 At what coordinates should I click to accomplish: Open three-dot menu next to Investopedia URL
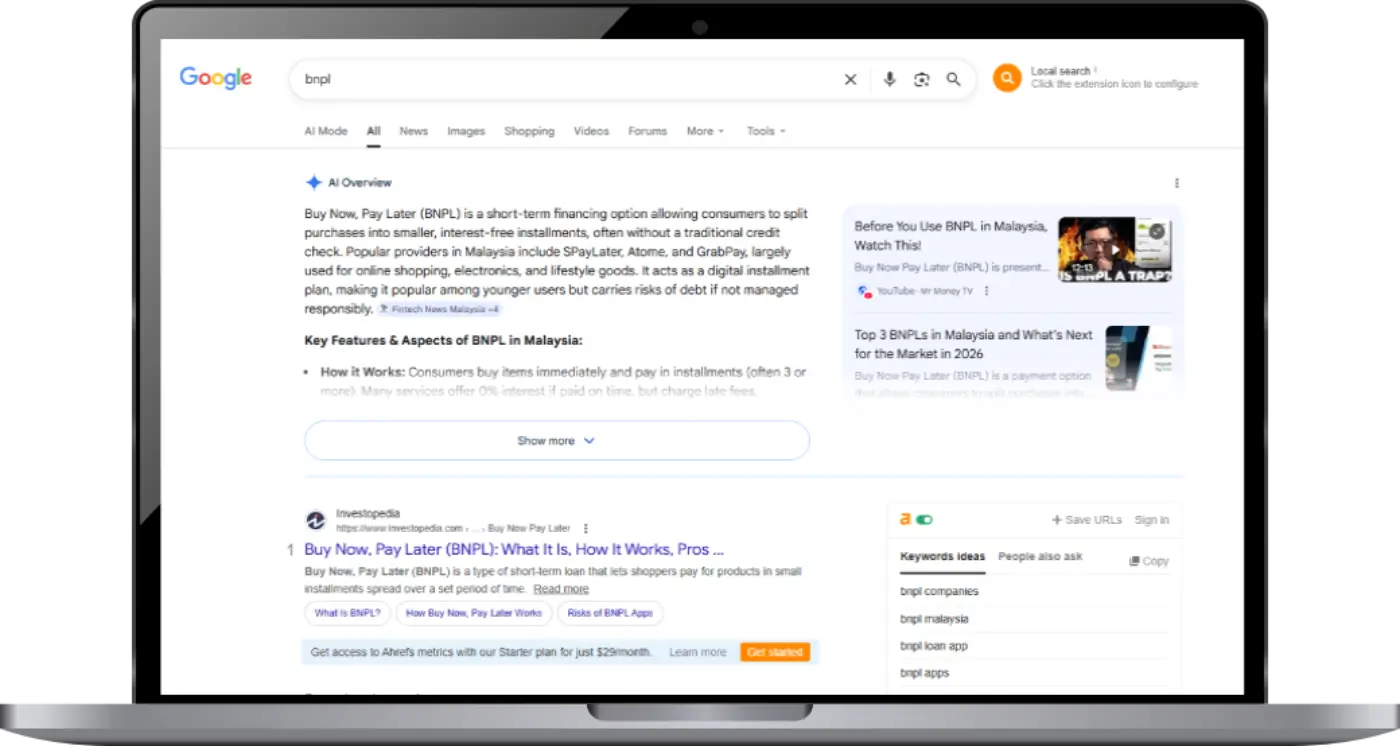click(x=585, y=528)
